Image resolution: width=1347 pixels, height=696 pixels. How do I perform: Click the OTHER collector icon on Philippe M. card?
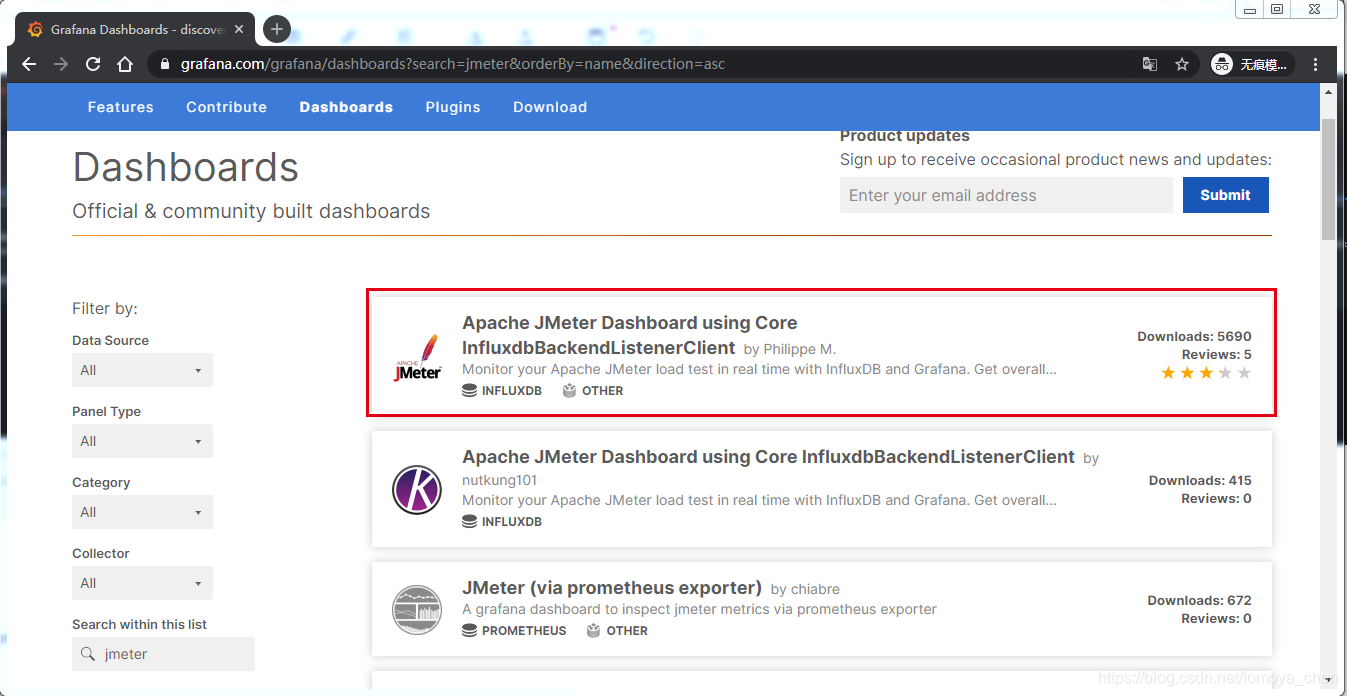pos(569,391)
